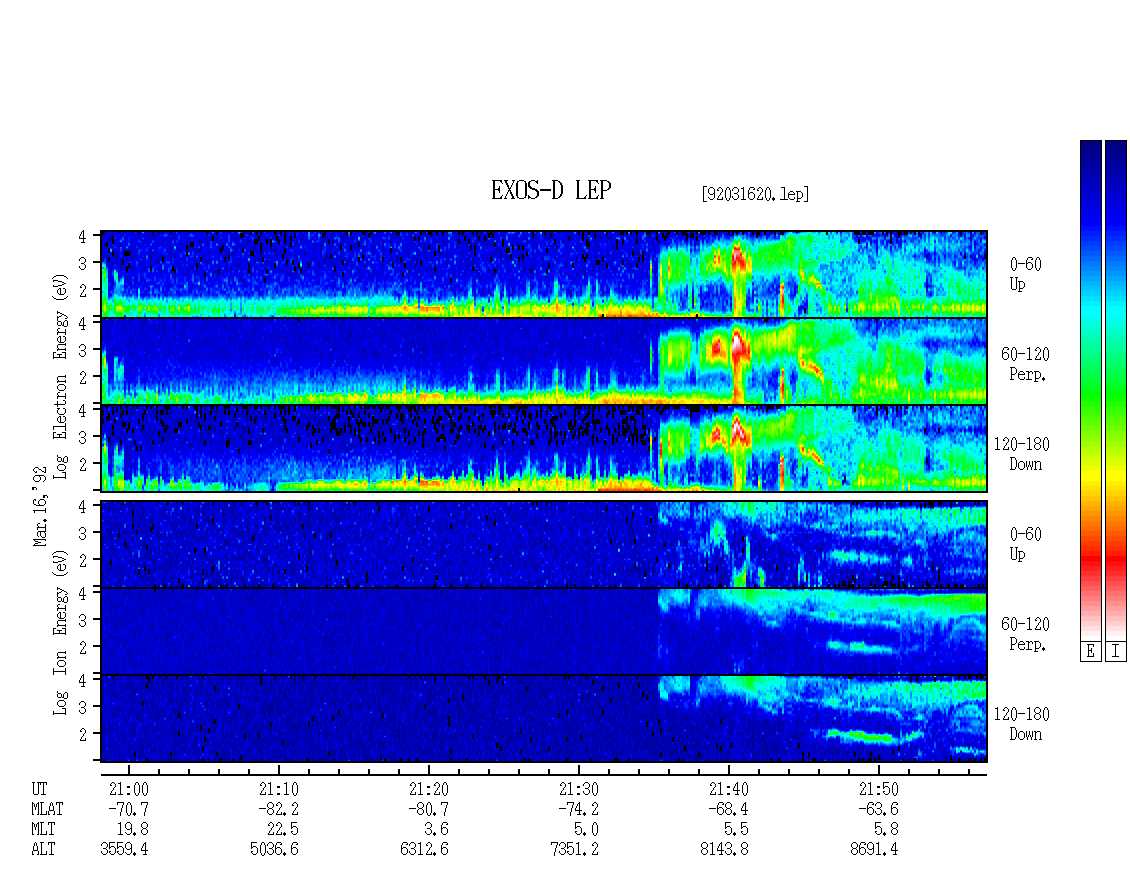Click the electron 120-180 Down spectrogram panel
Image resolution: width=1130 pixels, height=875 pixels.
tap(544, 448)
